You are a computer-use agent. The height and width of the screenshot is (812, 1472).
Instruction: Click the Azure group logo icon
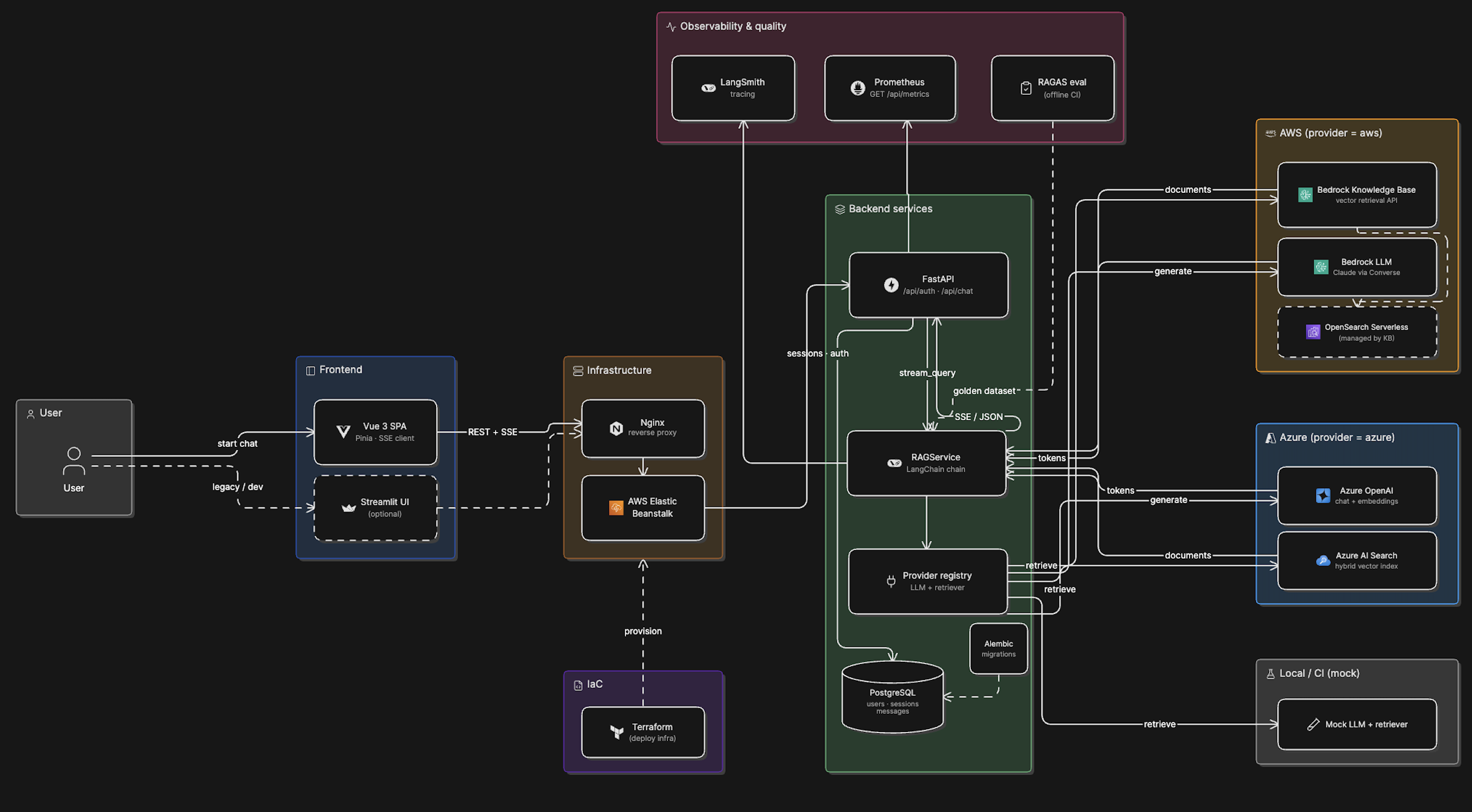(1270, 438)
